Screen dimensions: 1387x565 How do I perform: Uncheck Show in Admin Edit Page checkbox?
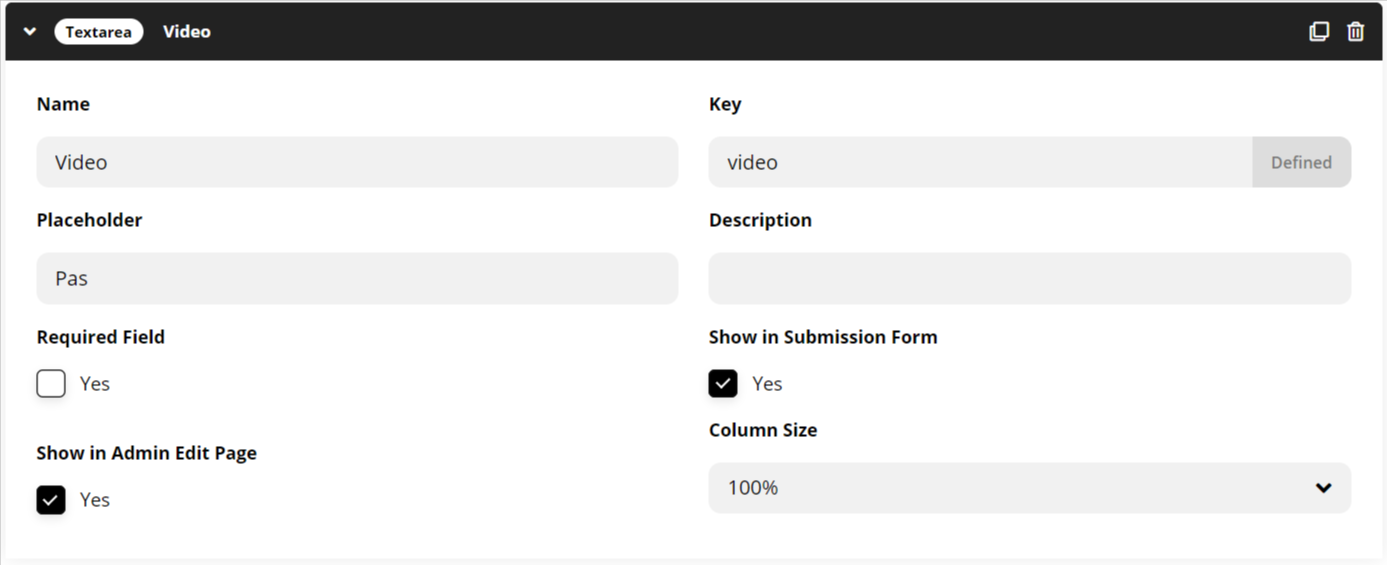(x=51, y=500)
